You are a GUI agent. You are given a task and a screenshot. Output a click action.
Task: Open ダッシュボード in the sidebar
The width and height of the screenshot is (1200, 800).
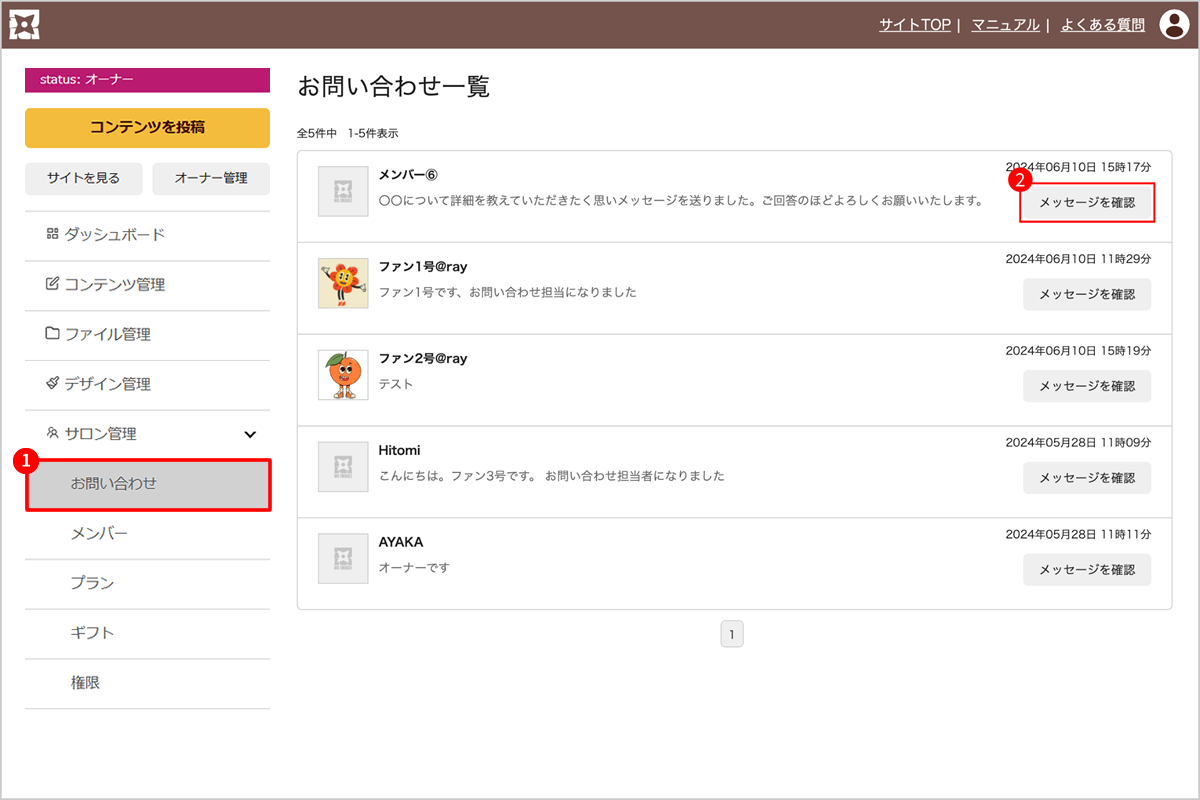[114, 235]
